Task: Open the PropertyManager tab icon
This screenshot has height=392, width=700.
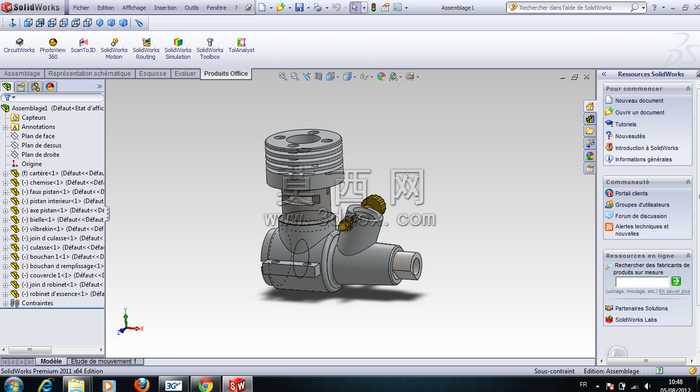Action: pos(21,87)
